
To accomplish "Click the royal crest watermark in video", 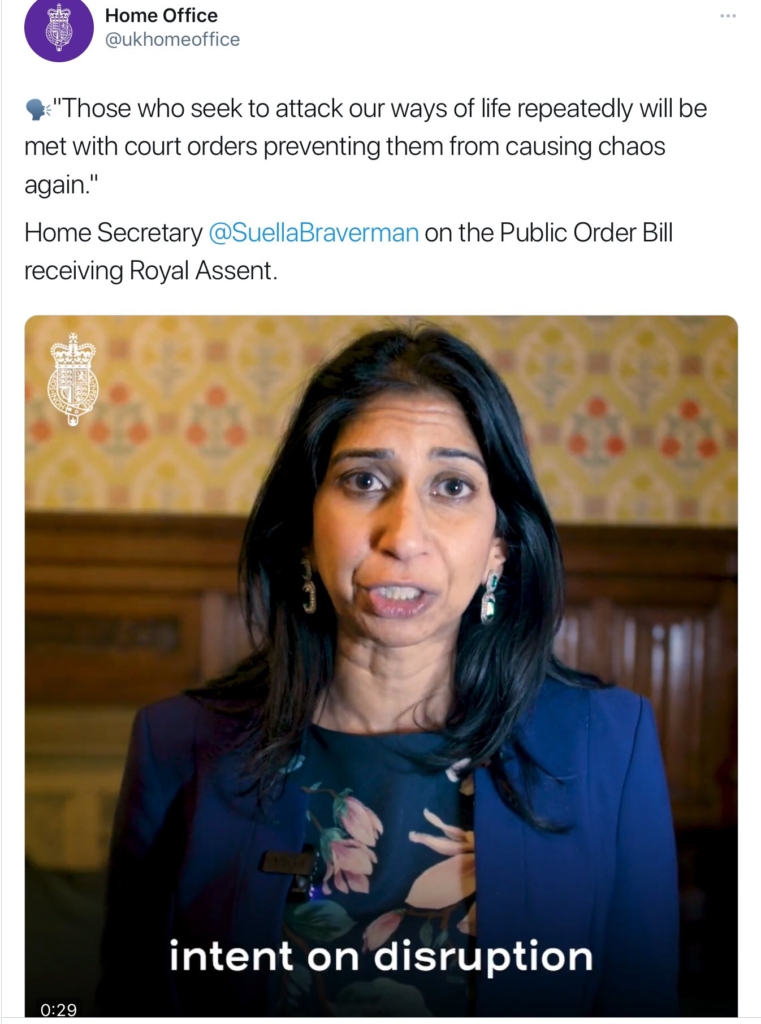I will coord(73,379).
